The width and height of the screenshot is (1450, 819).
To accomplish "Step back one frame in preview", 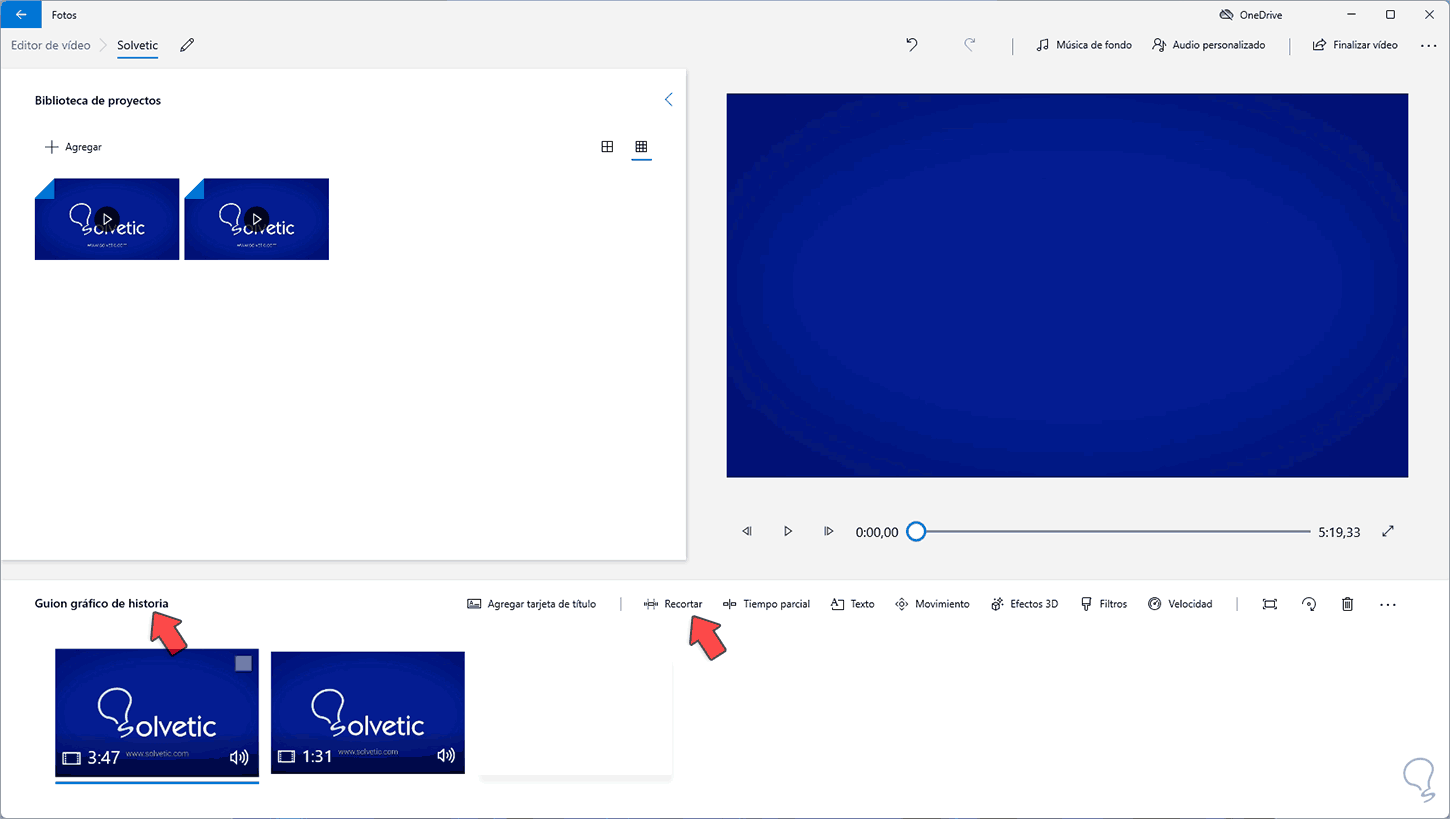I will click(x=747, y=532).
